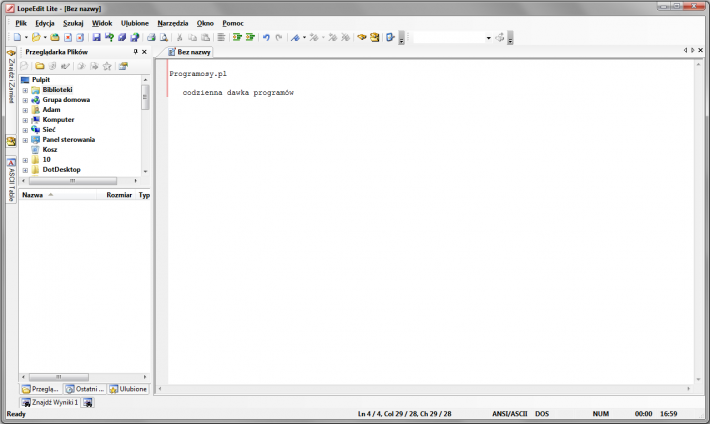Open the Narzędzia menu
The height and width of the screenshot is (424, 710).
point(173,23)
